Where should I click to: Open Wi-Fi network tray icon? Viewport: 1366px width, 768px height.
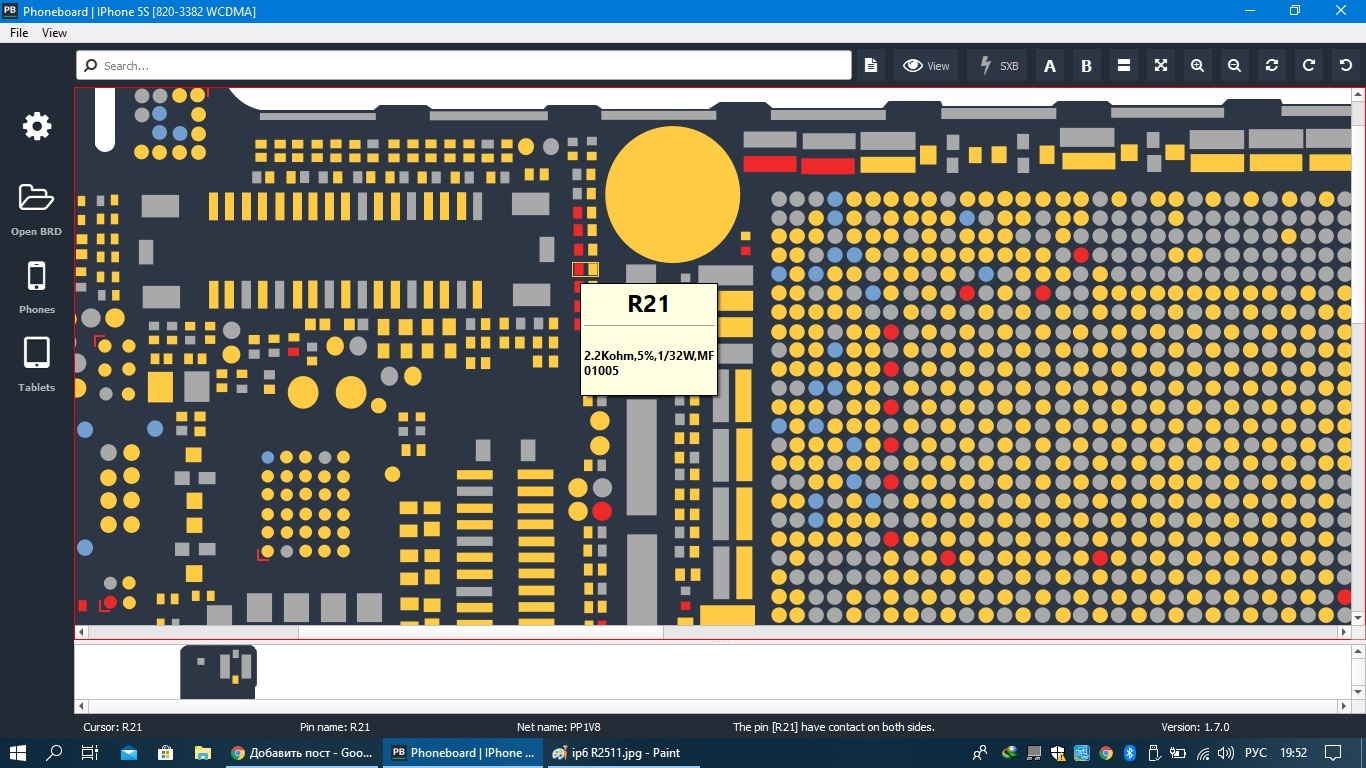1203,753
